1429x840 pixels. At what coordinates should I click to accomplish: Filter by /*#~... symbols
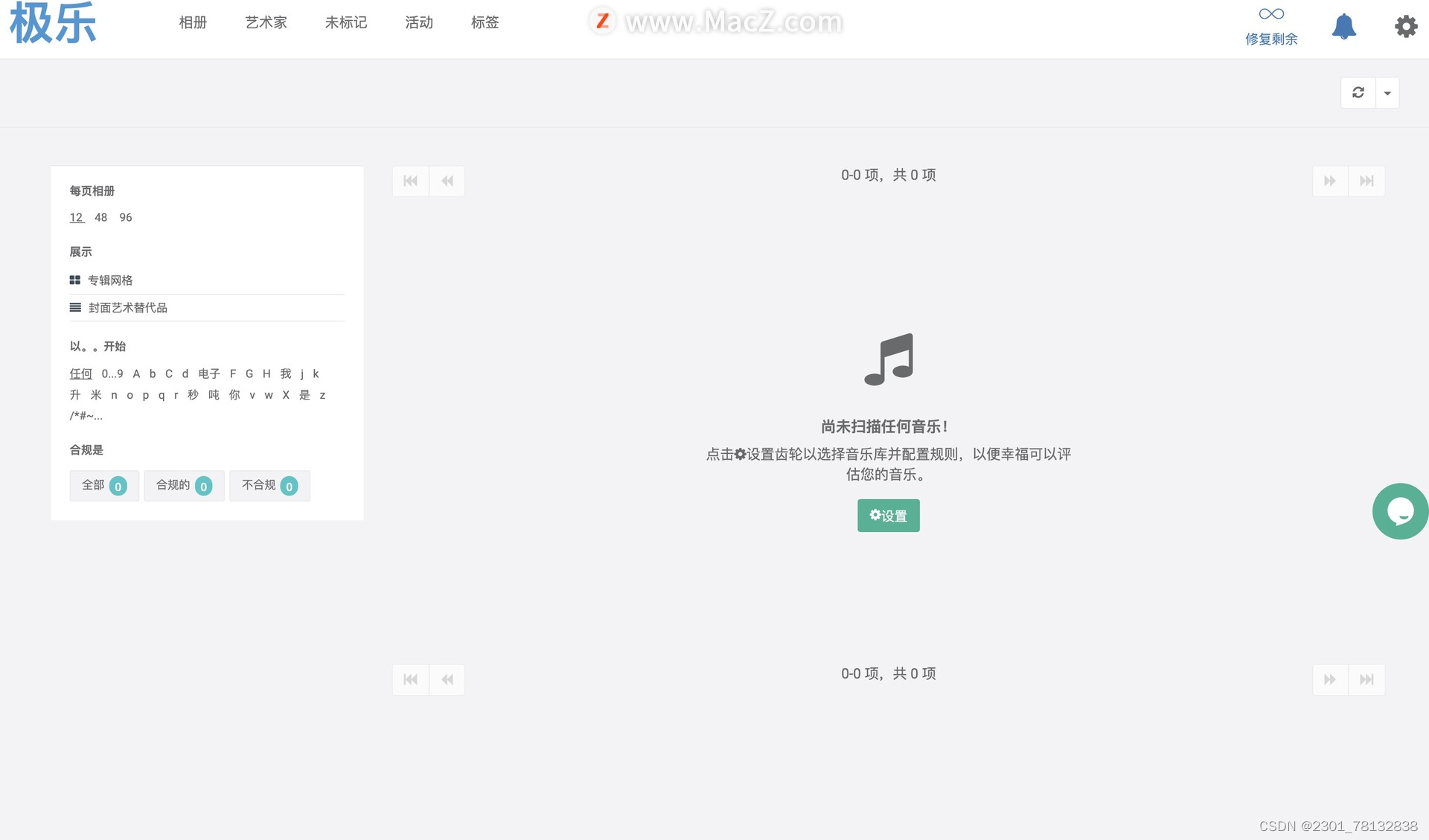(86, 415)
